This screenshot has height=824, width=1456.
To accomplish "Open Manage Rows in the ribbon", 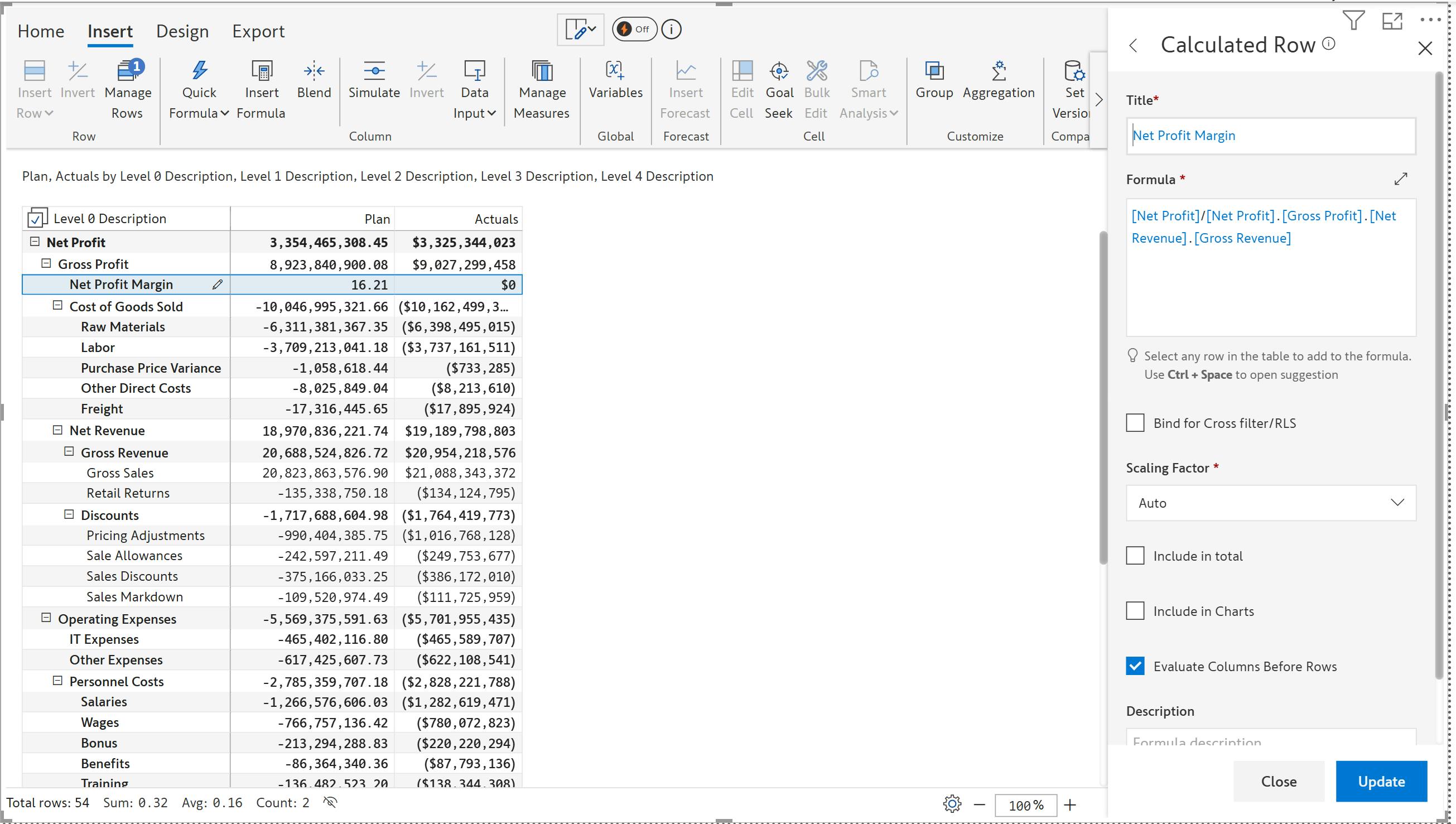I will tap(128, 89).
